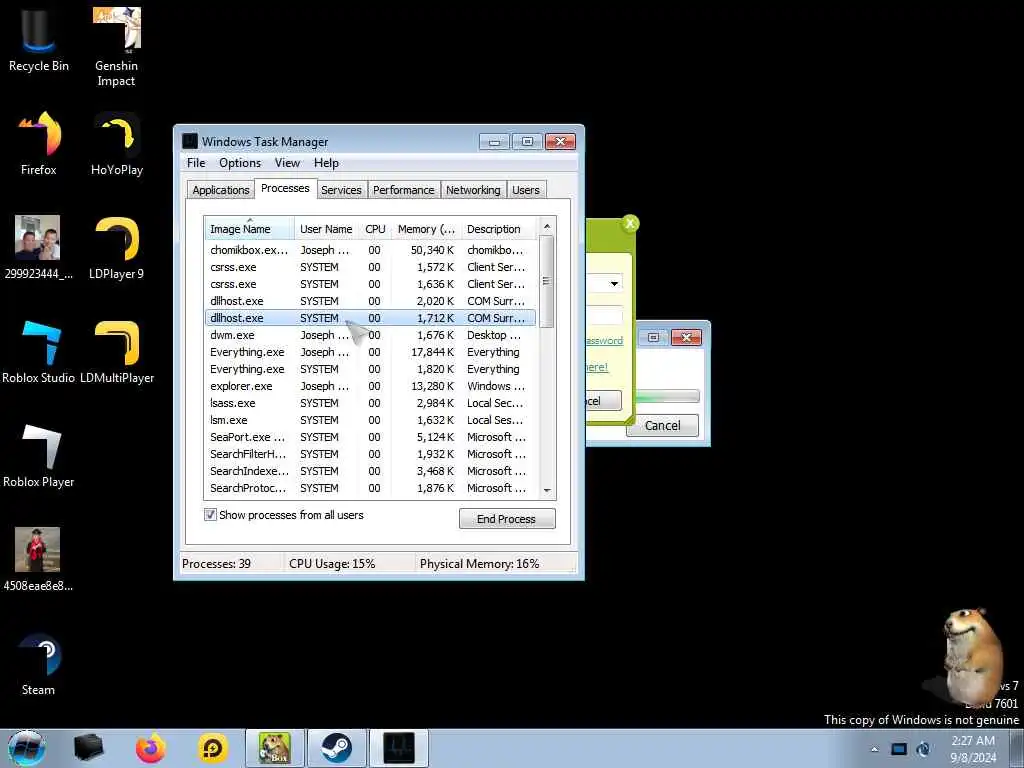
Task: Launch Firefox from the taskbar
Action: [151, 748]
